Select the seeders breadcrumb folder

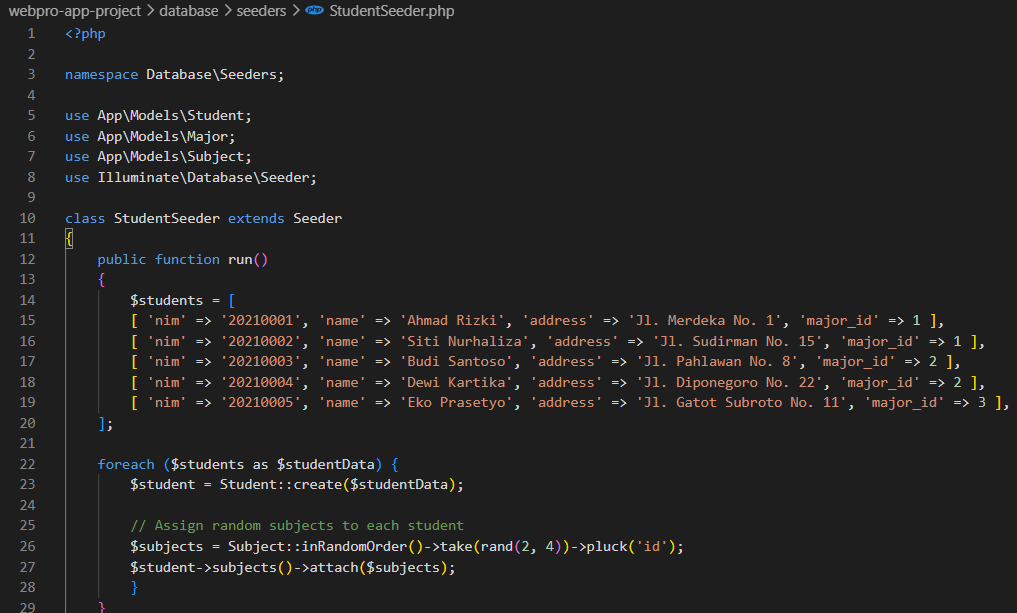pyautogui.click(x=261, y=11)
